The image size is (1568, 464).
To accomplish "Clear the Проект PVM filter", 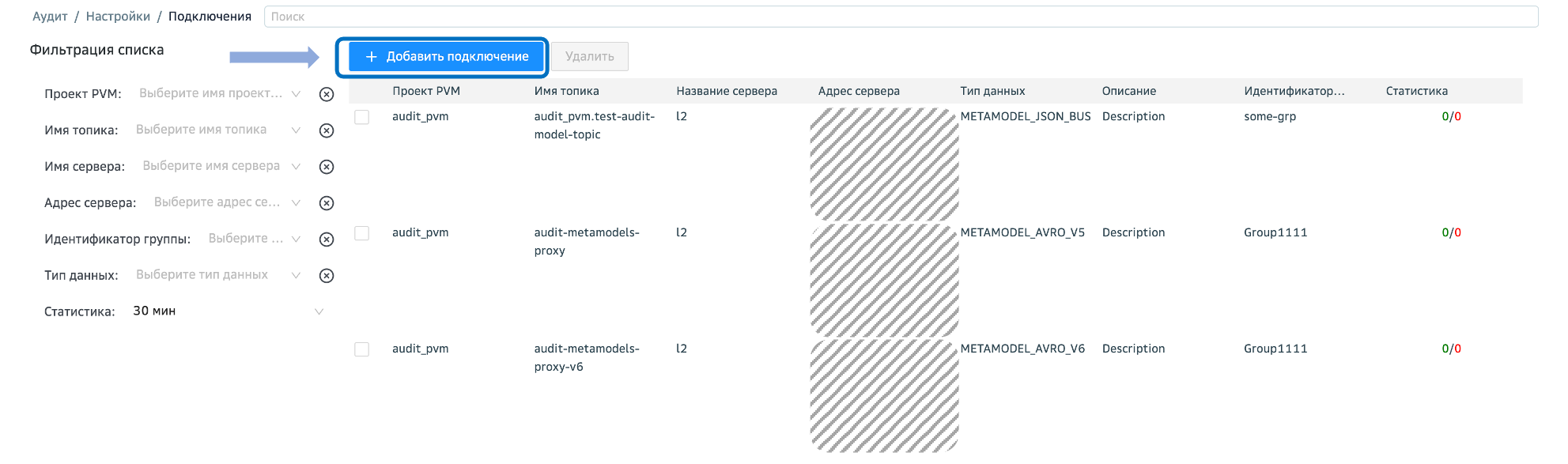I will click(x=326, y=94).
